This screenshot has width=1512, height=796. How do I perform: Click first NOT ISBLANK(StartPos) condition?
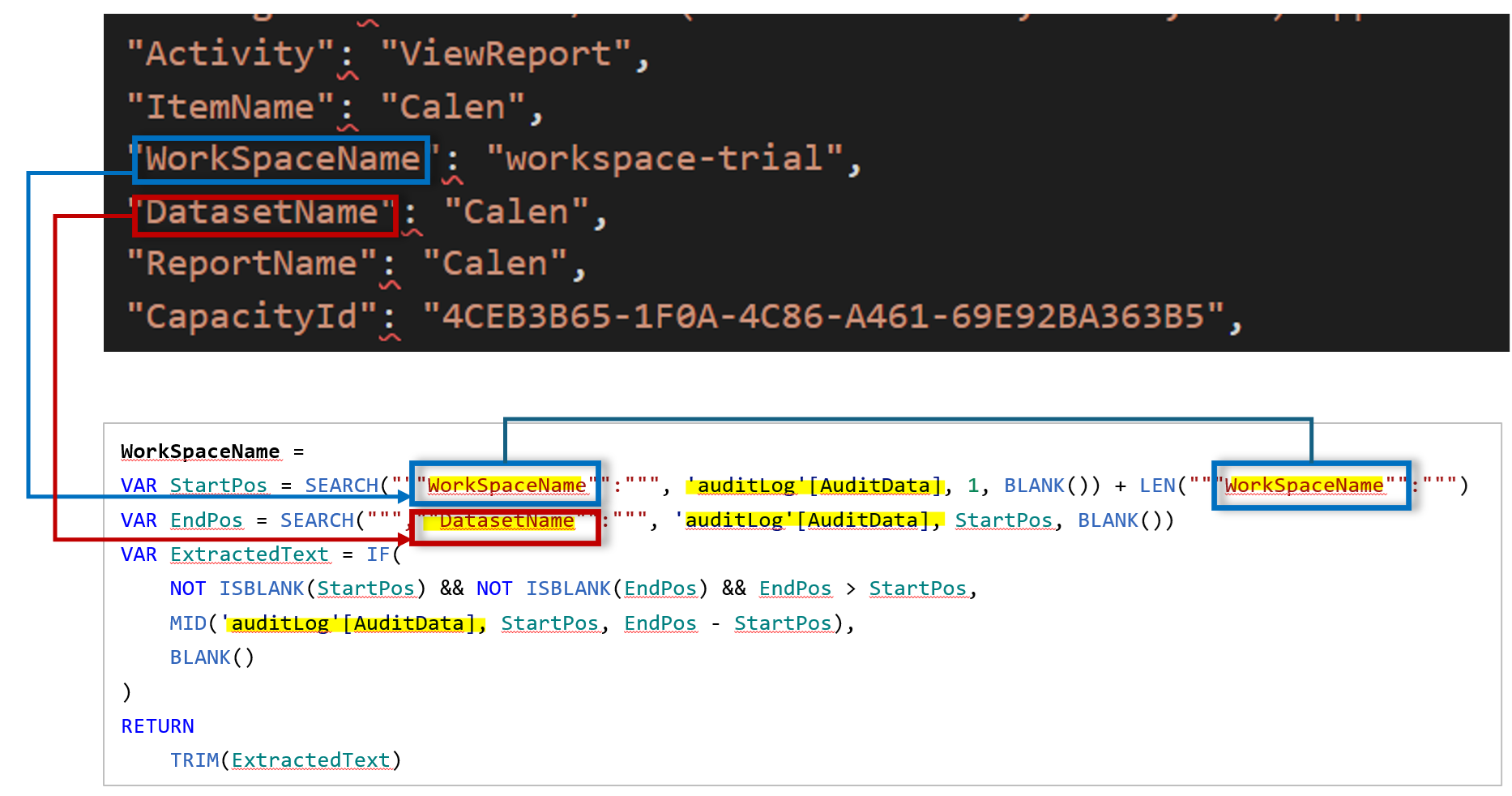(x=297, y=588)
